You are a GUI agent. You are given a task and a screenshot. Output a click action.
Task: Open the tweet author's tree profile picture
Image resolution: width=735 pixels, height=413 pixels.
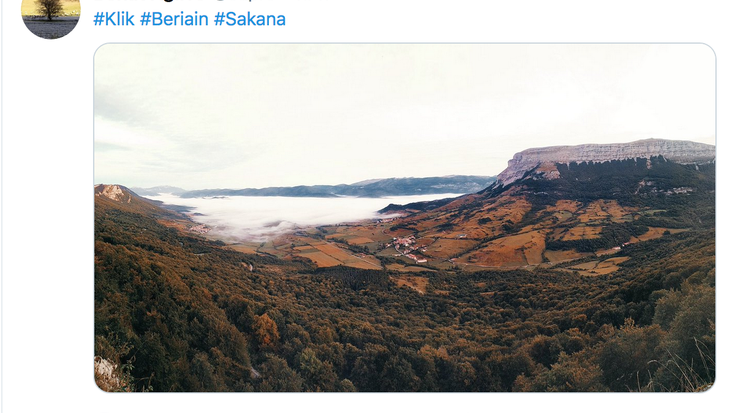(x=51, y=16)
